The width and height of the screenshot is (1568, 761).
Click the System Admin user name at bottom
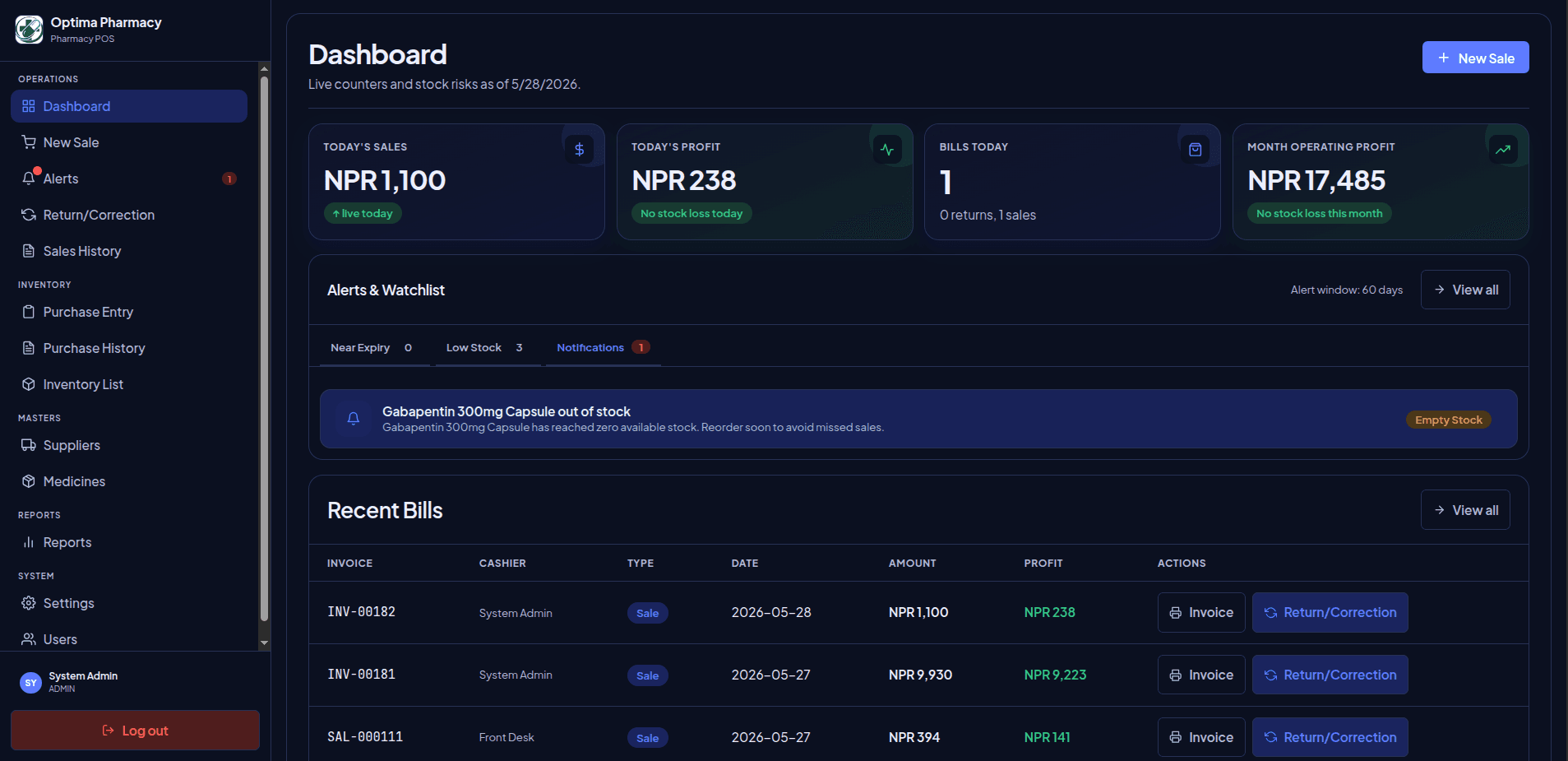[83, 676]
